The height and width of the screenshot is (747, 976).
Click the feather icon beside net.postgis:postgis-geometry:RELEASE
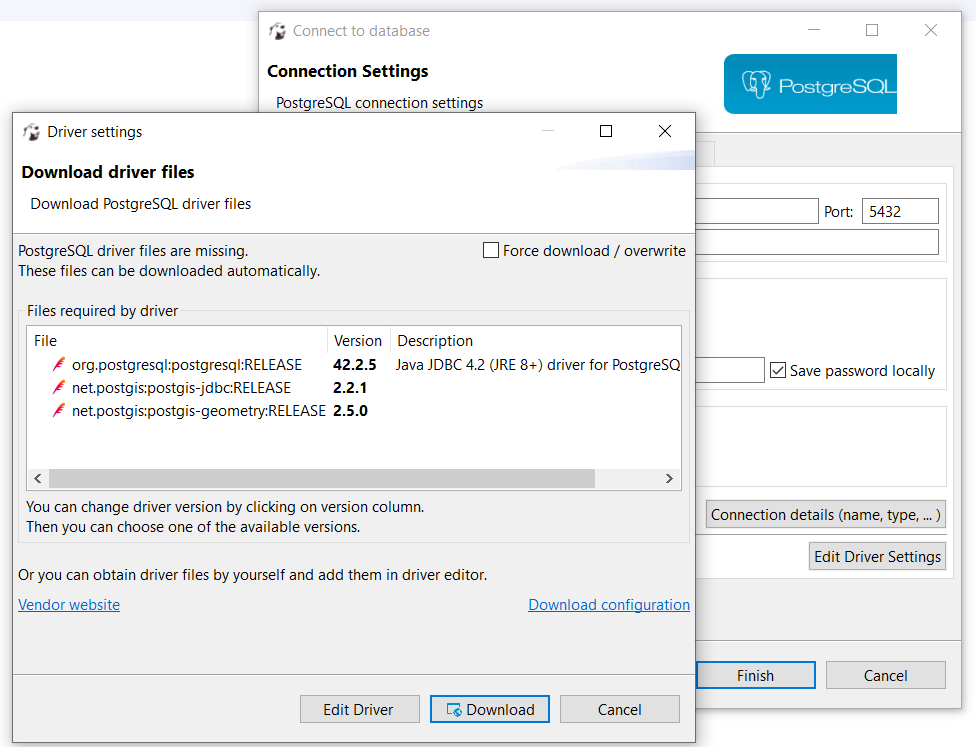59,411
